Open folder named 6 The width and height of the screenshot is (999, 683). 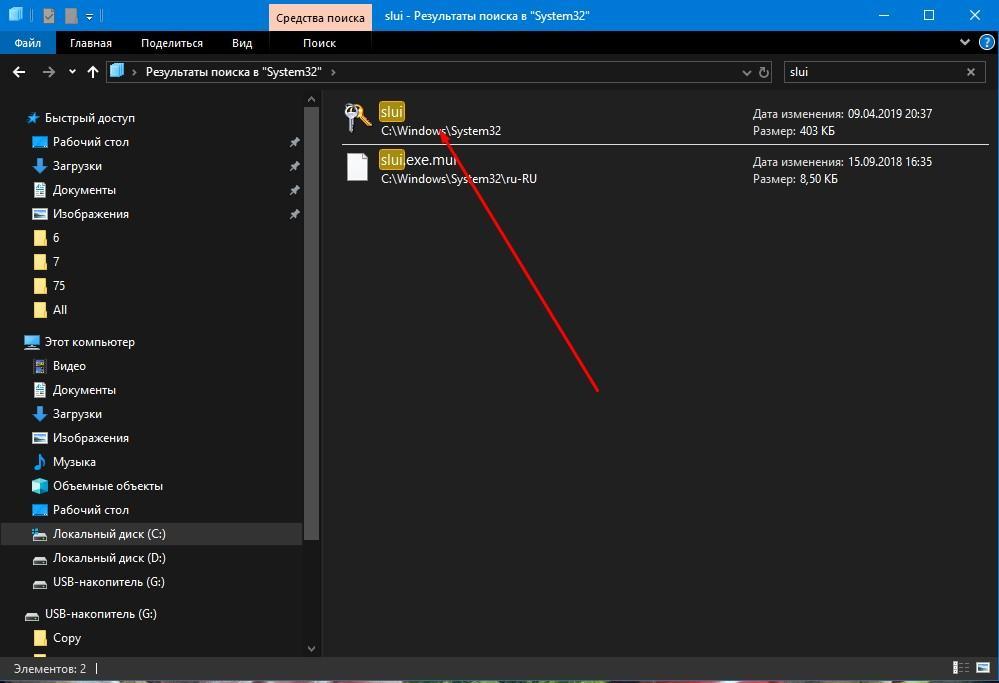tap(56, 238)
